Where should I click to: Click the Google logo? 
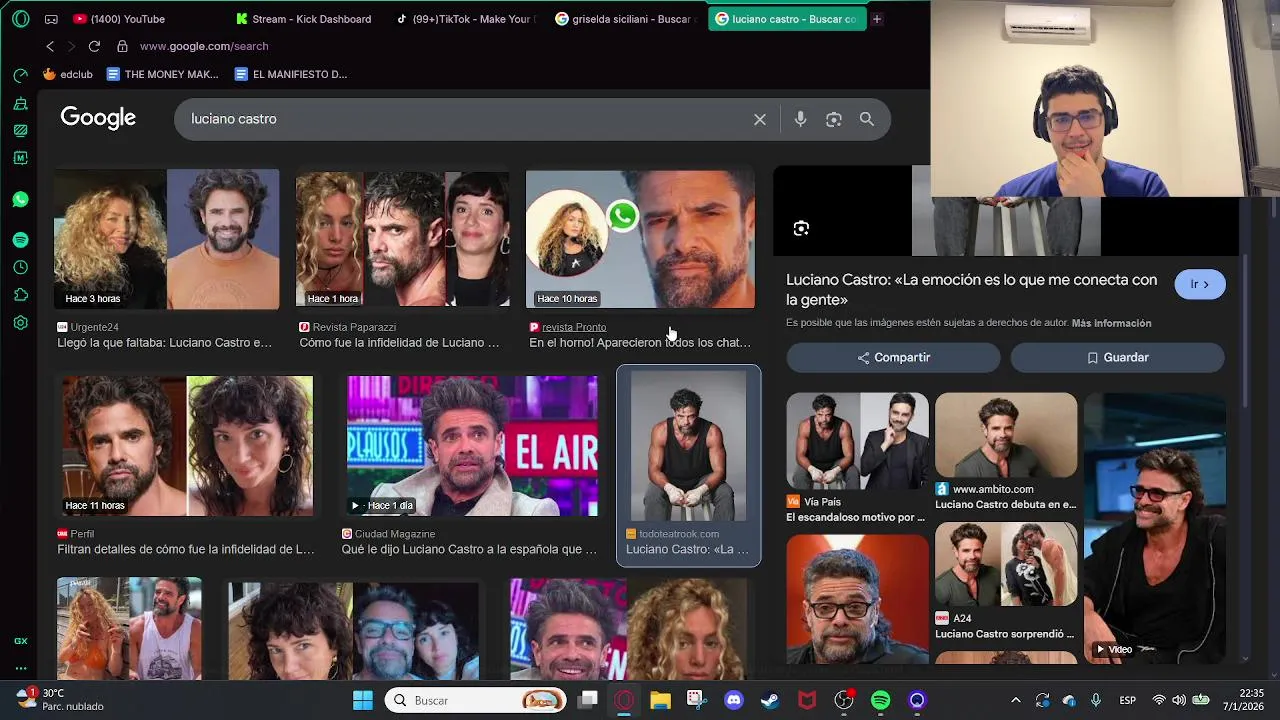[98, 118]
